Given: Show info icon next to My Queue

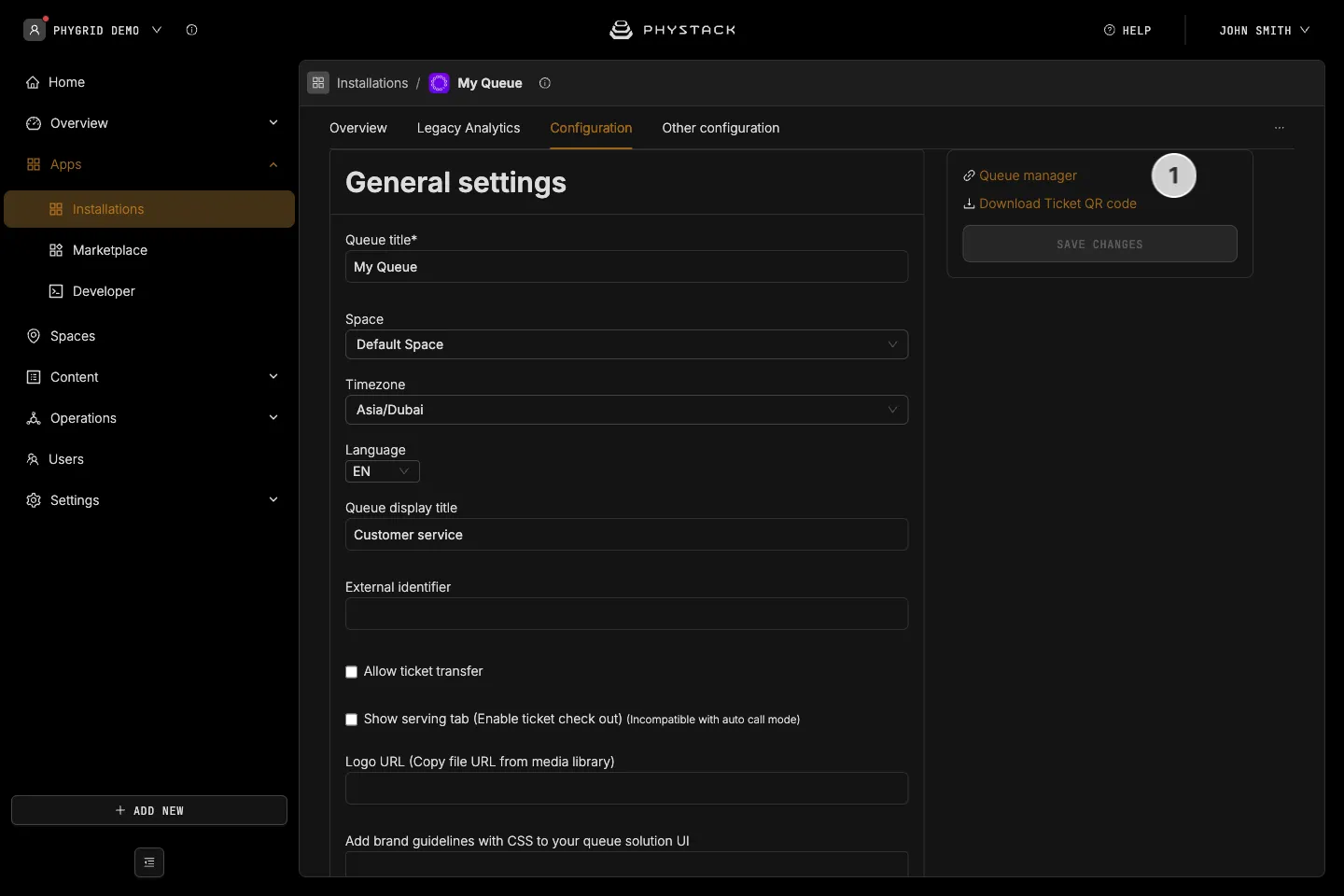Looking at the screenshot, I should [x=545, y=83].
